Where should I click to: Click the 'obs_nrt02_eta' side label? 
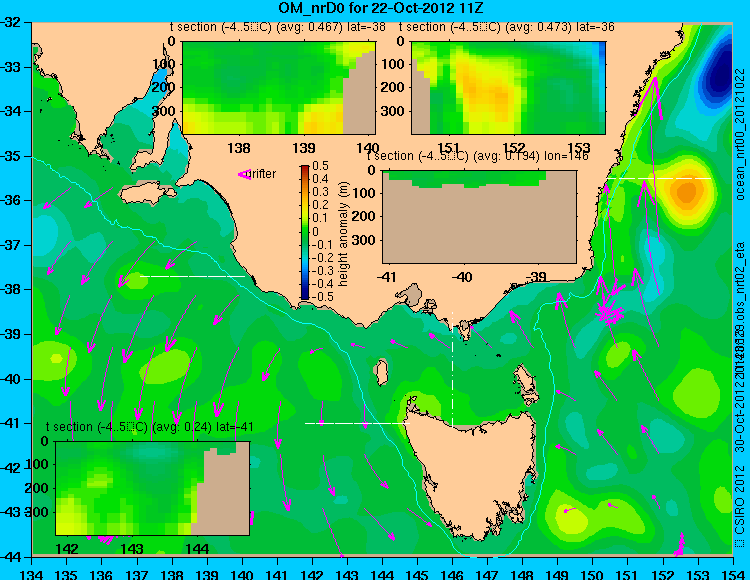[740, 286]
